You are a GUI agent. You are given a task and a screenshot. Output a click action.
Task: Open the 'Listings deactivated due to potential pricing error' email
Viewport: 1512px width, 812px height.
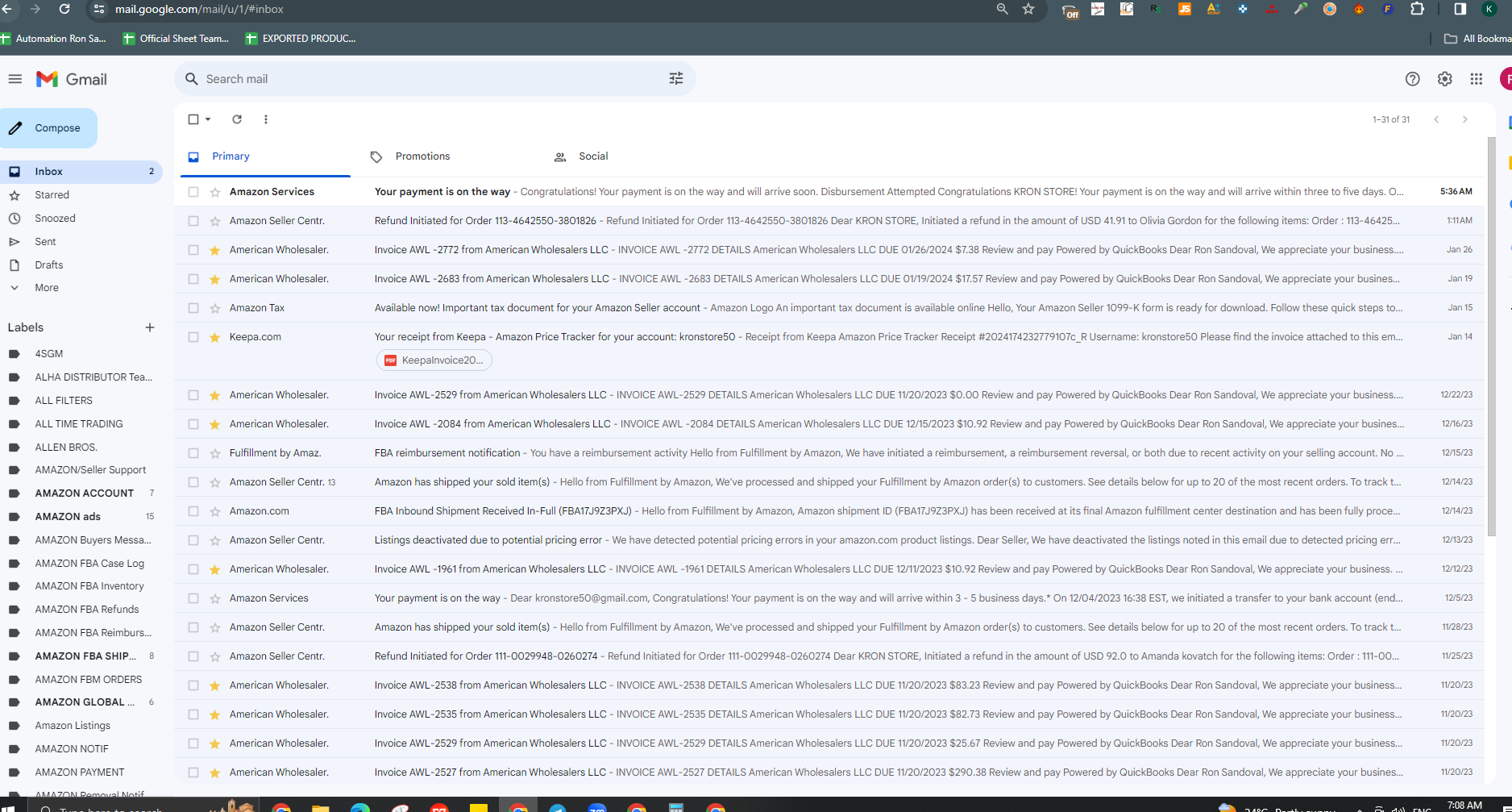829,540
